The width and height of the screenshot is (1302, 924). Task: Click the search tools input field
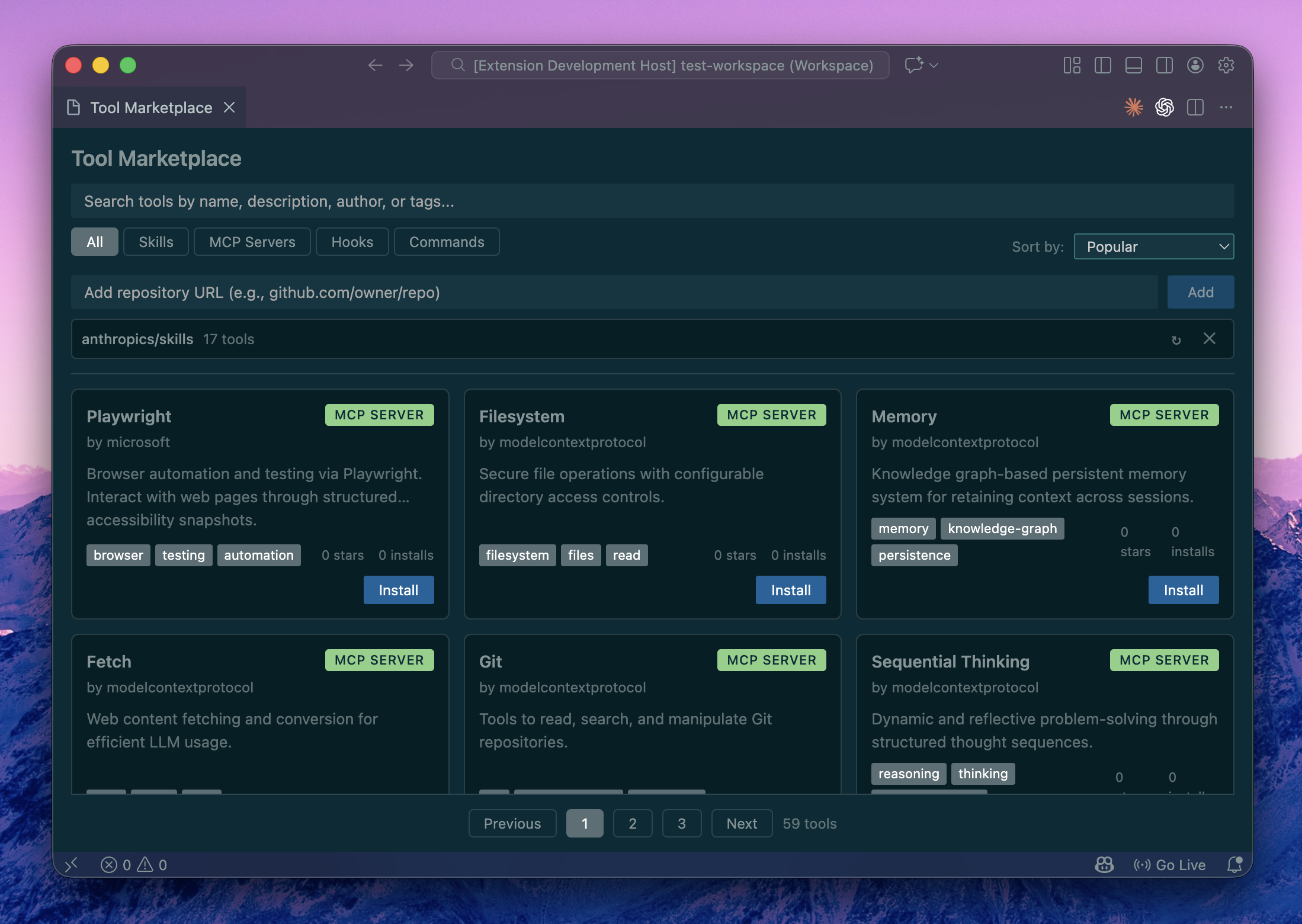coord(652,201)
